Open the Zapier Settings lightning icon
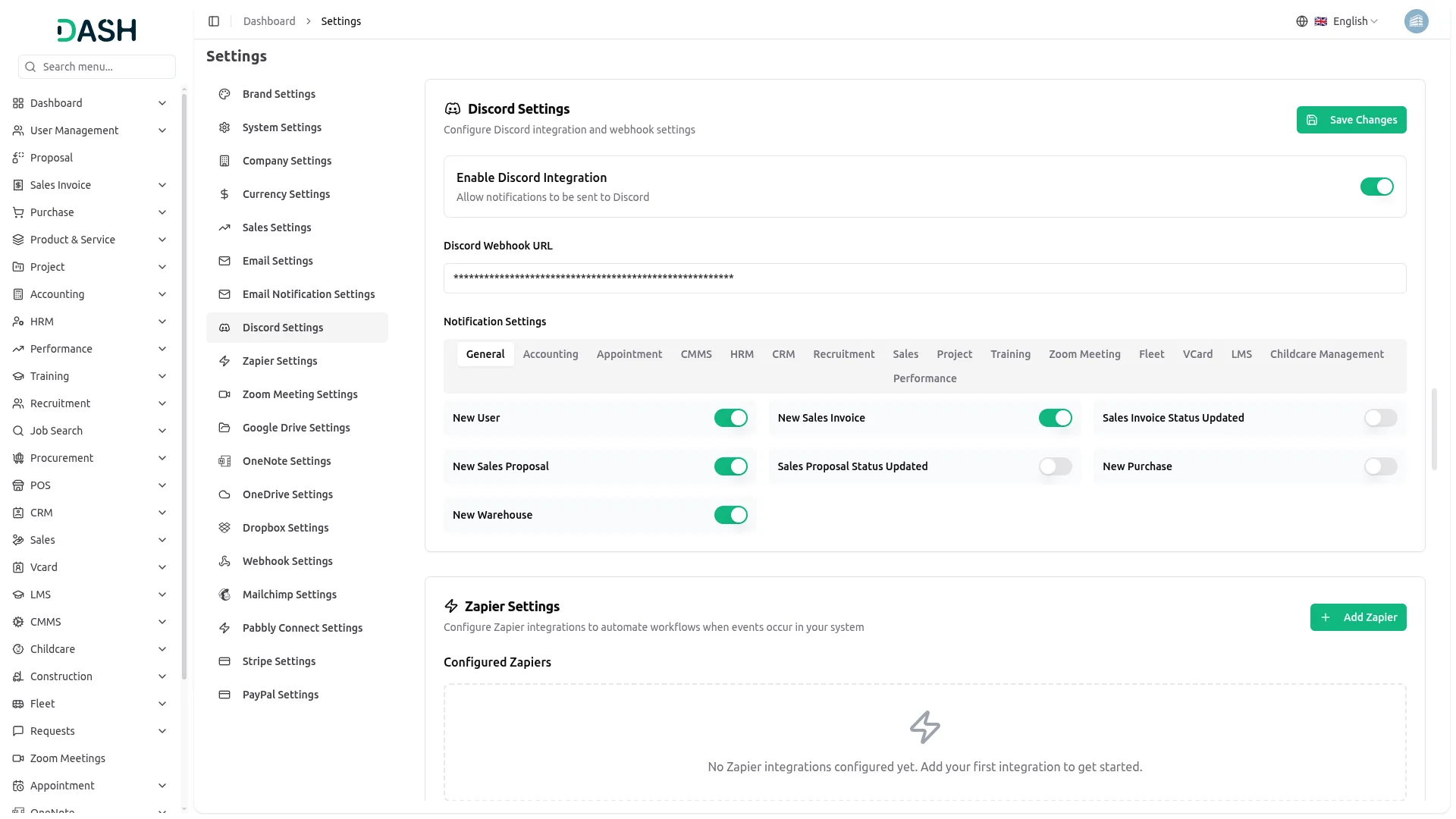Screen dimensions: 1456x819 [224, 361]
